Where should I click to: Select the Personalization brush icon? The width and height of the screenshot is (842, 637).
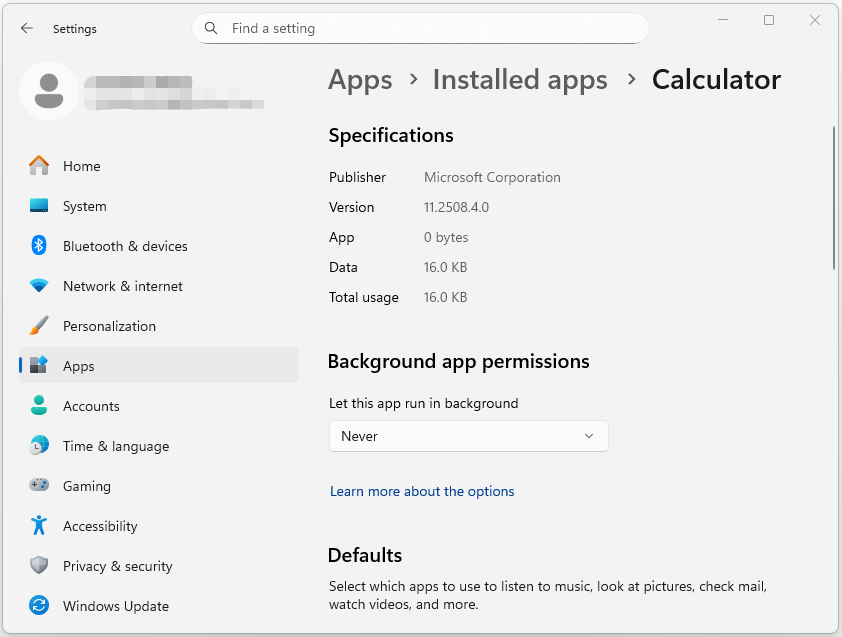click(42, 325)
